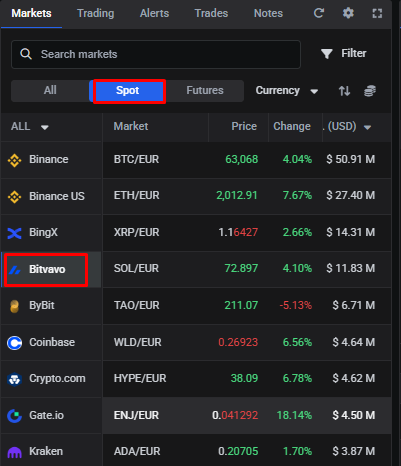Select Gate.io exchange name

click(x=46, y=415)
